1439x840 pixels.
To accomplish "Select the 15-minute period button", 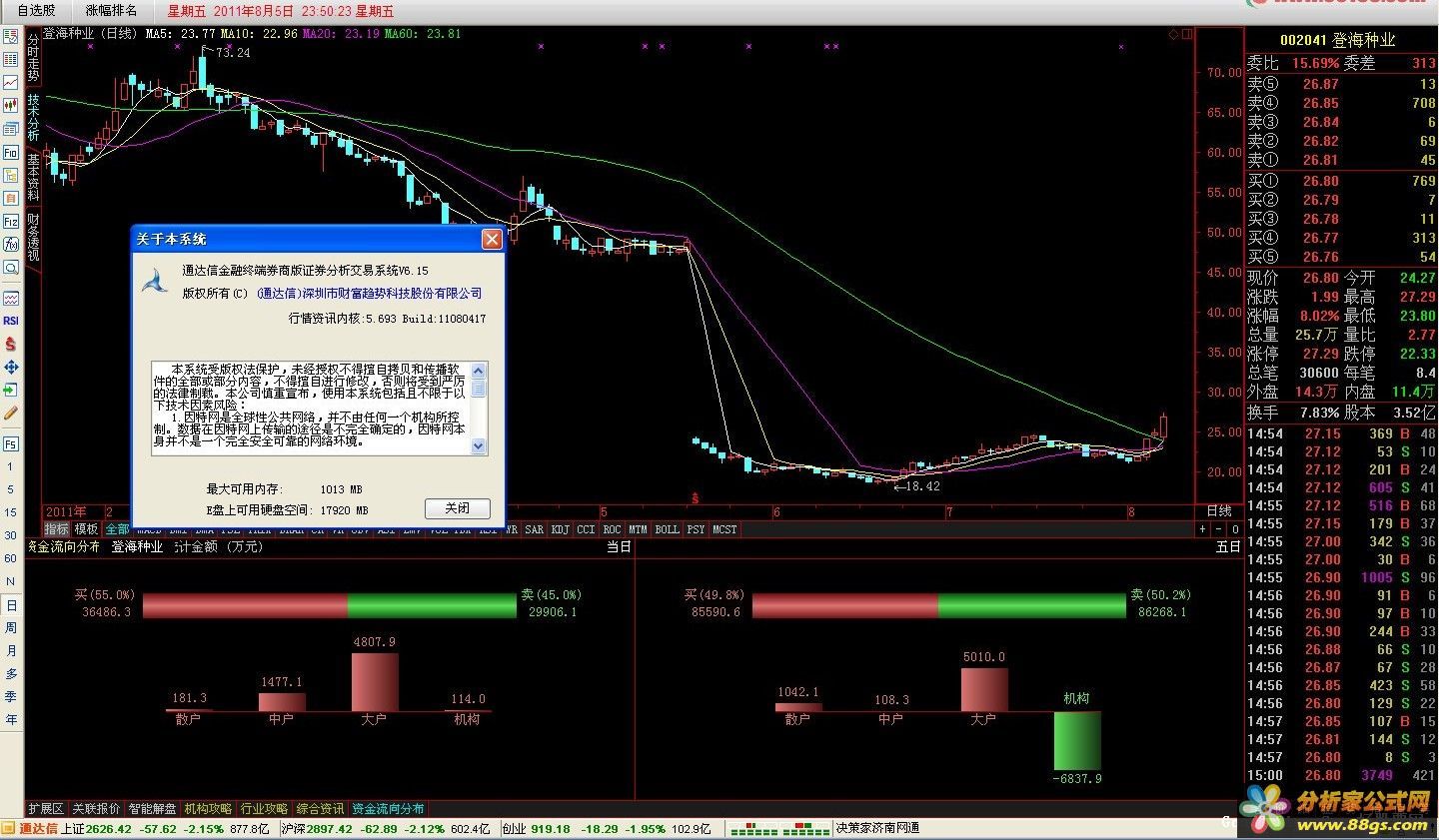I will point(10,512).
